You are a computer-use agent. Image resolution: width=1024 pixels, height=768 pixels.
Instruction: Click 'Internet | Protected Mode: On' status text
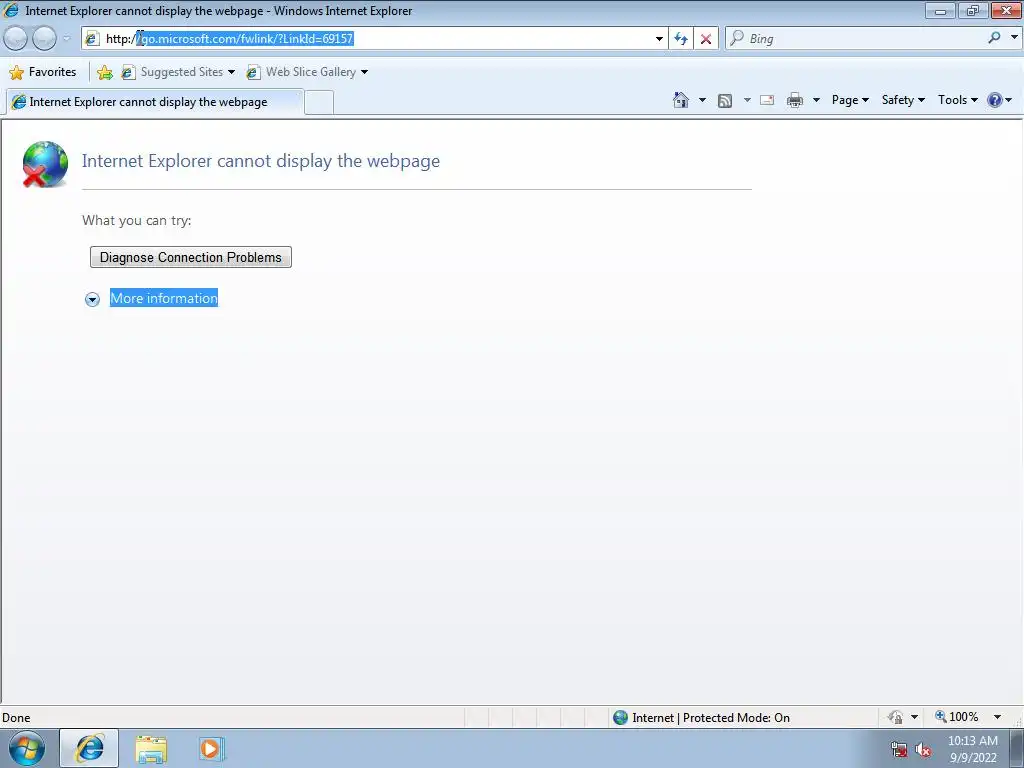point(711,718)
